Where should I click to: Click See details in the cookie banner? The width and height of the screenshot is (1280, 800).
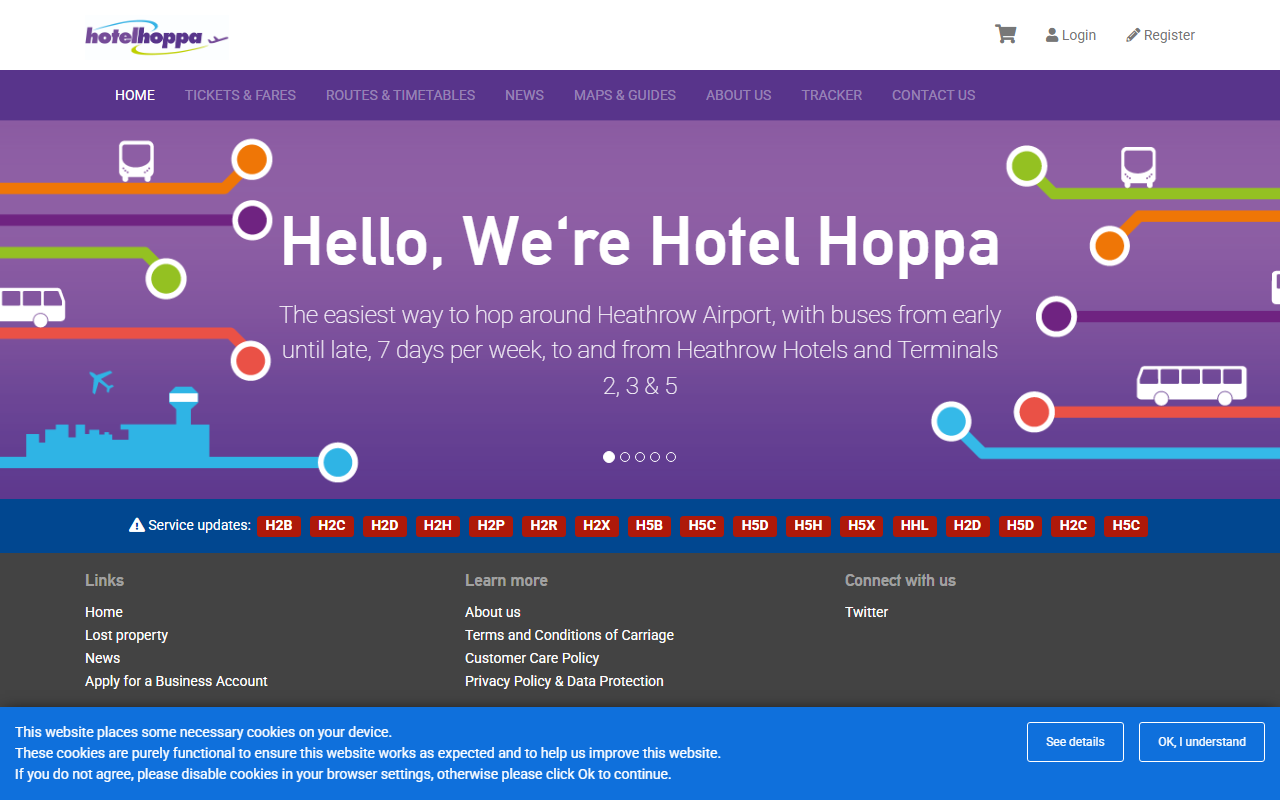(1075, 742)
